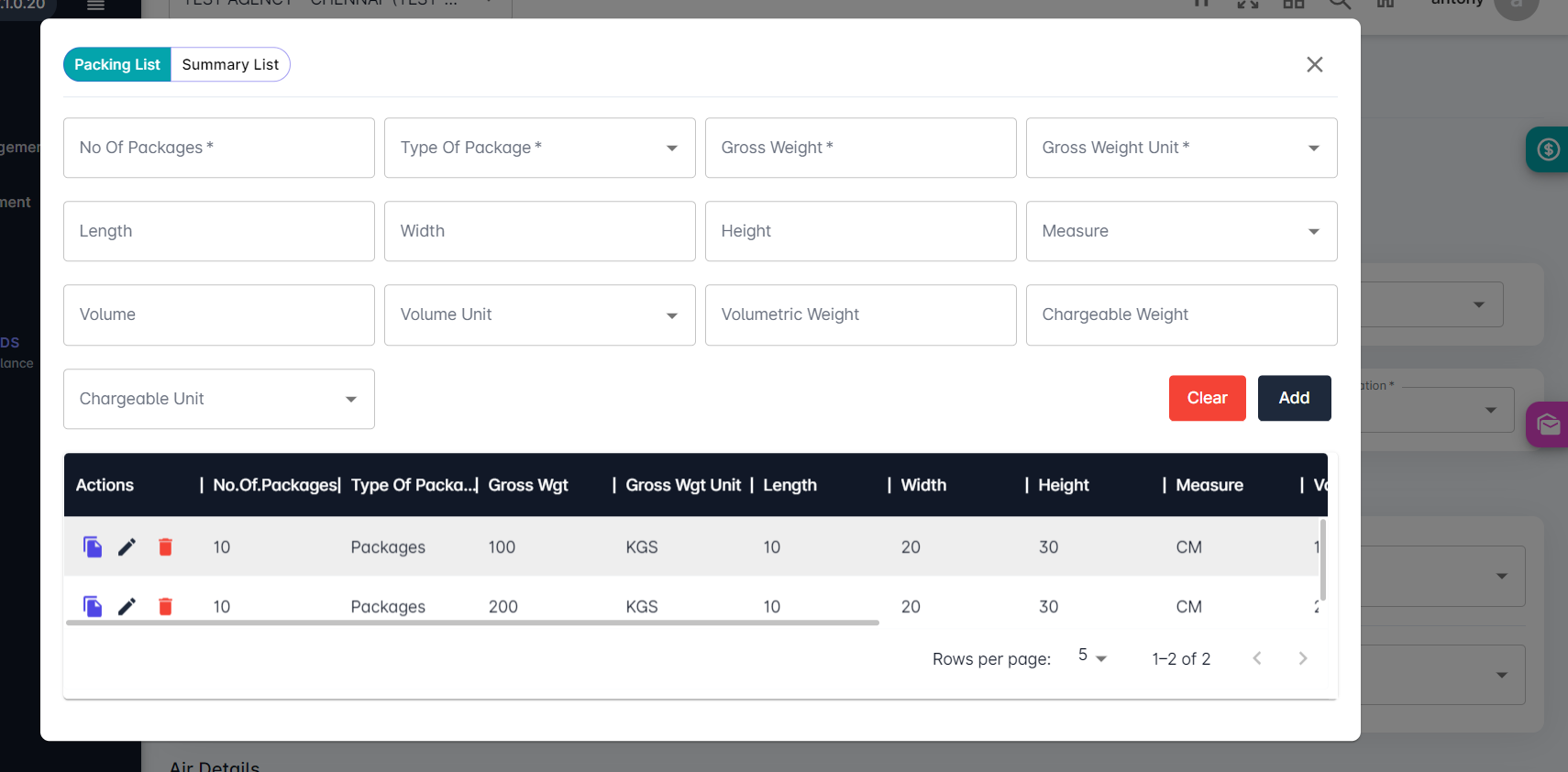The width and height of the screenshot is (1568, 772).
Task: Click the horizontal table scrollbar
Action: click(472, 623)
